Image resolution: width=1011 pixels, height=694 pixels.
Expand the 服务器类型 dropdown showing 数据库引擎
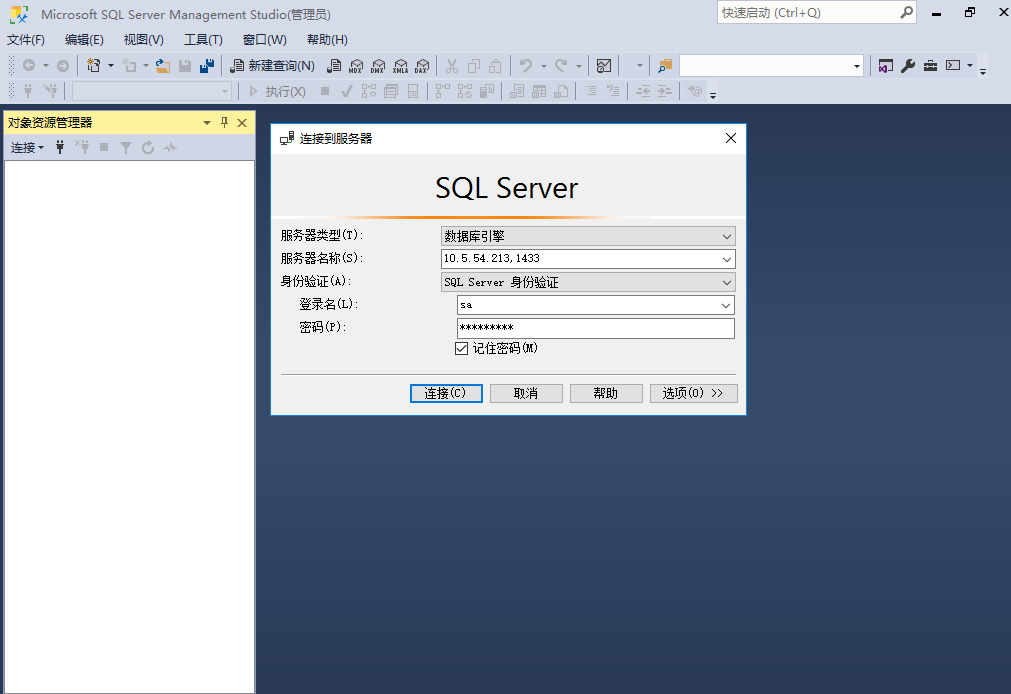click(727, 235)
